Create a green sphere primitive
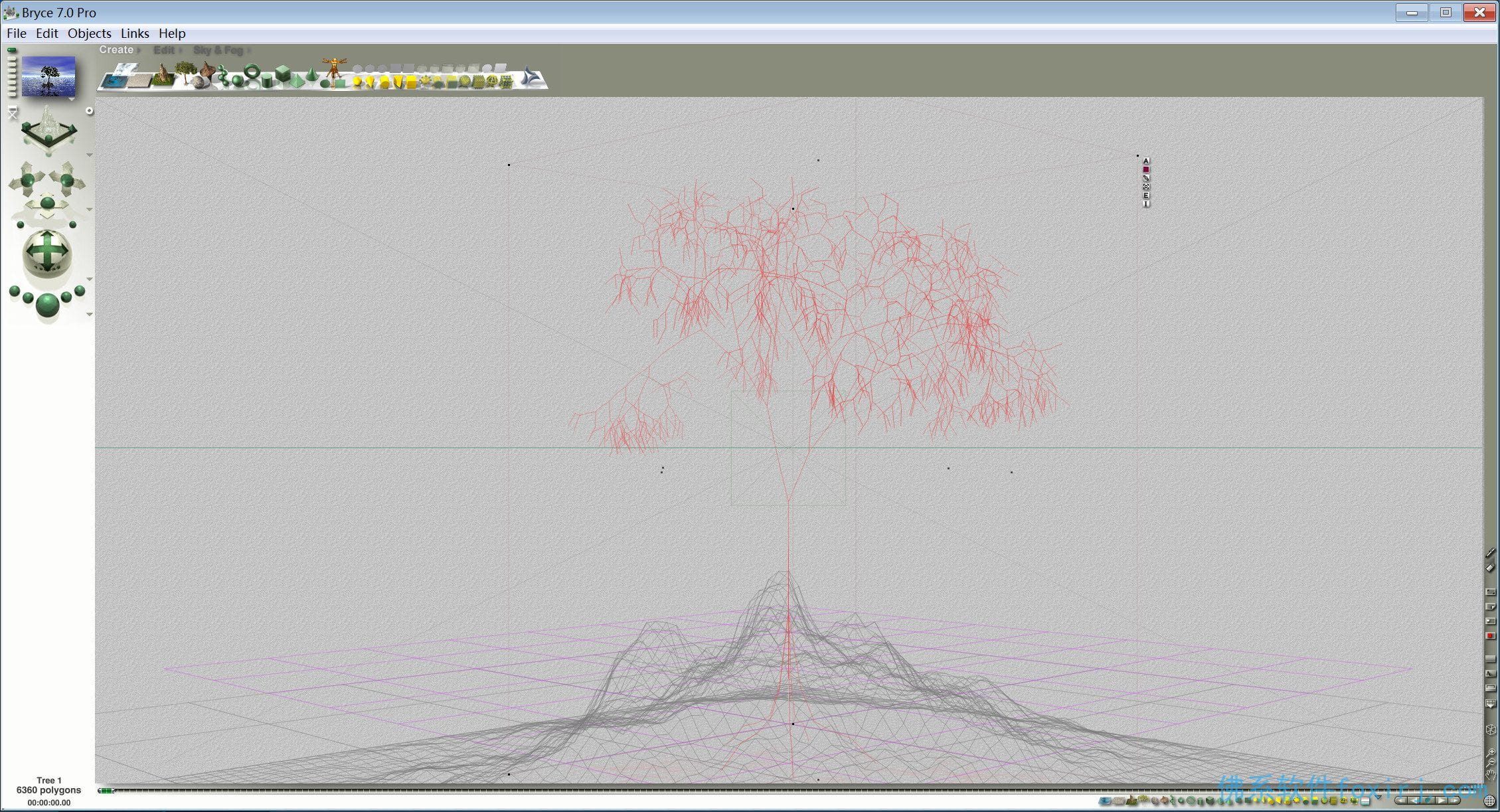 pyautogui.click(x=237, y=81)
